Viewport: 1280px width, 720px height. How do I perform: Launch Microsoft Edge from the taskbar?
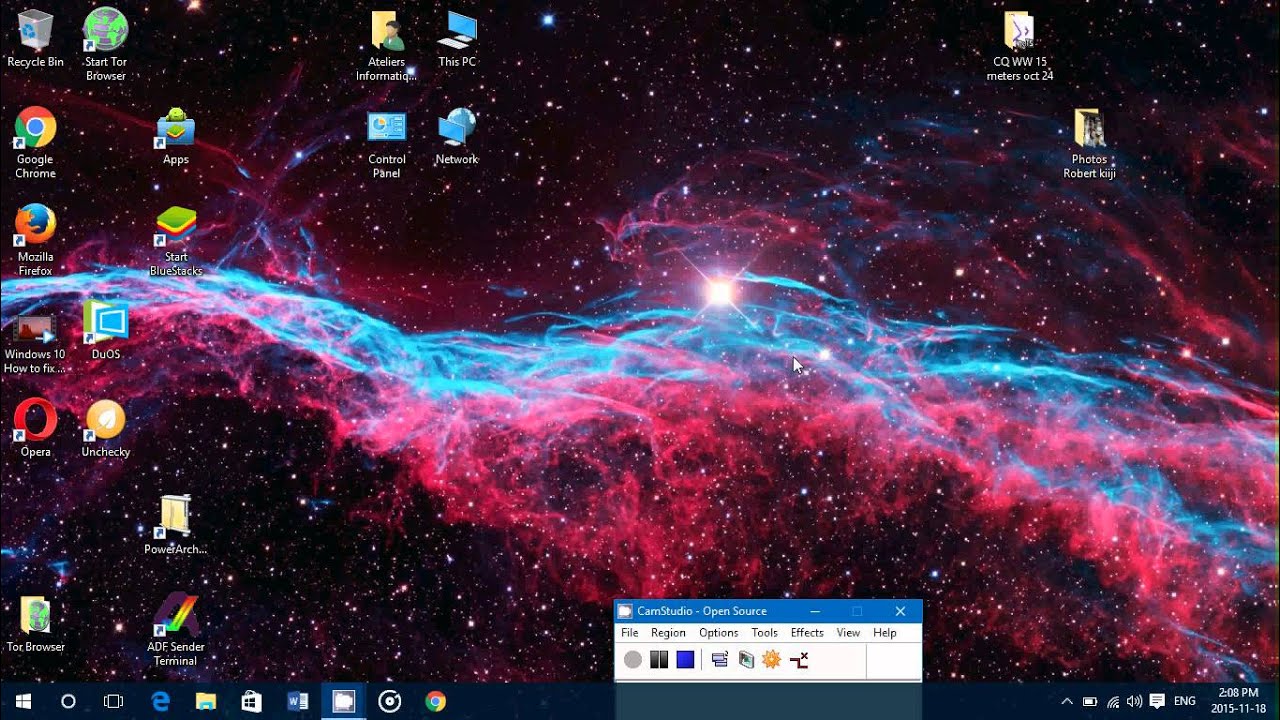(160, 701)
